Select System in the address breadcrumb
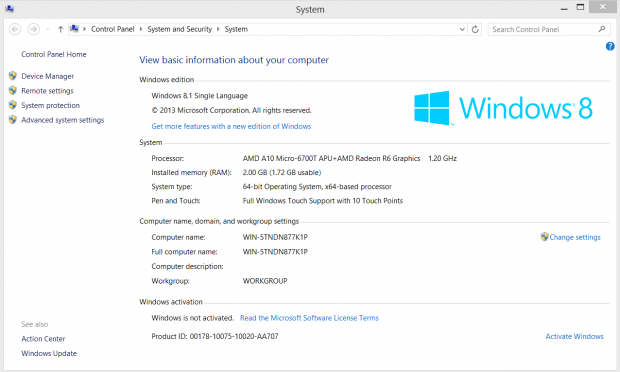 tap(236, 29)
